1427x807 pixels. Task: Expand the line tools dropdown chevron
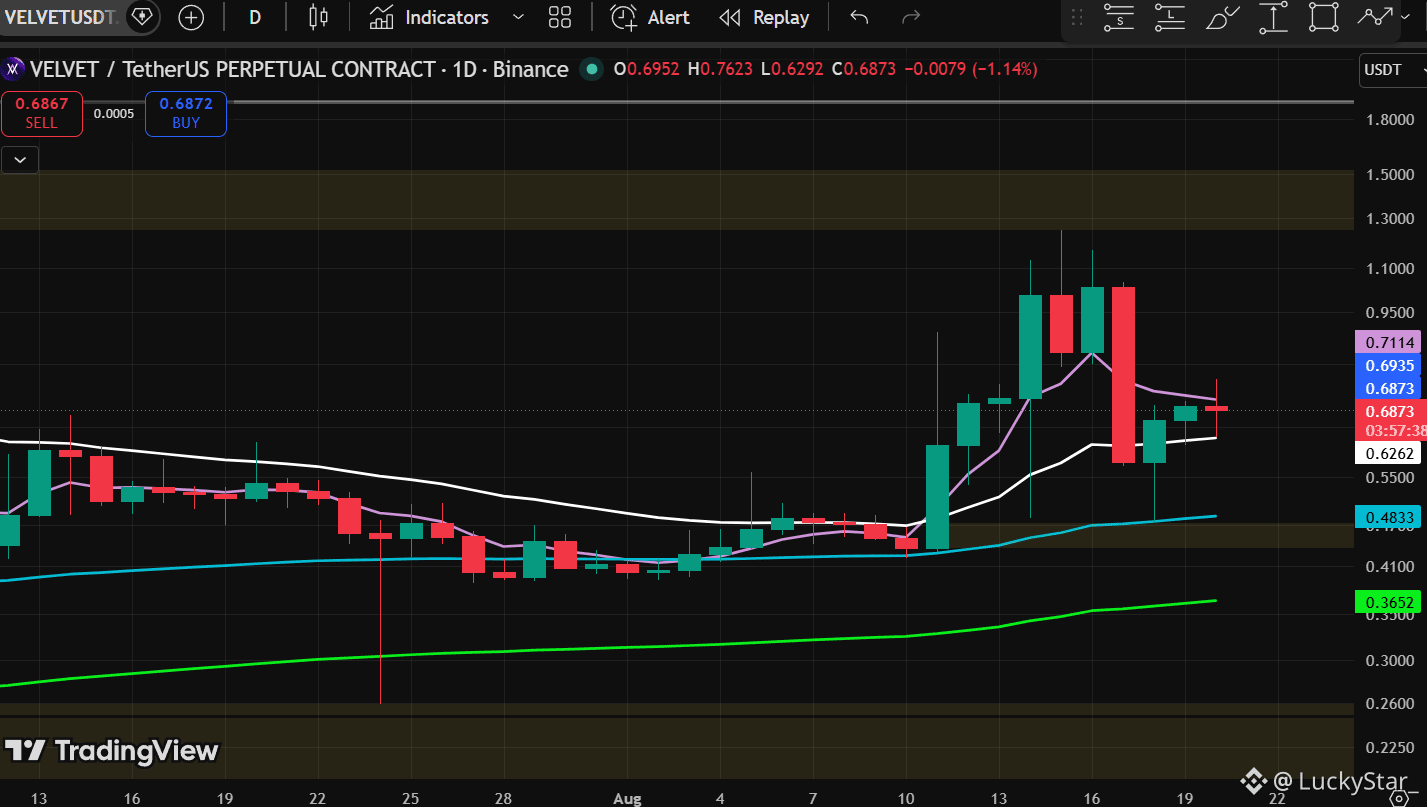(1406, 17)
